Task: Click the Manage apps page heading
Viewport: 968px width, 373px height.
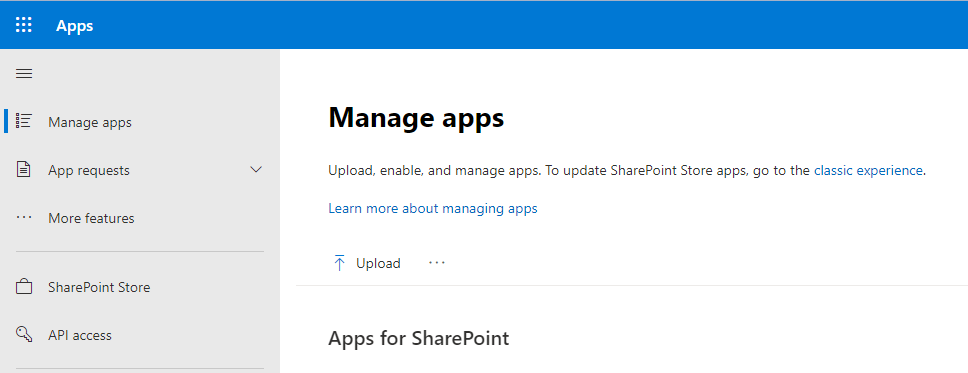Action: [x=416, y=117]
